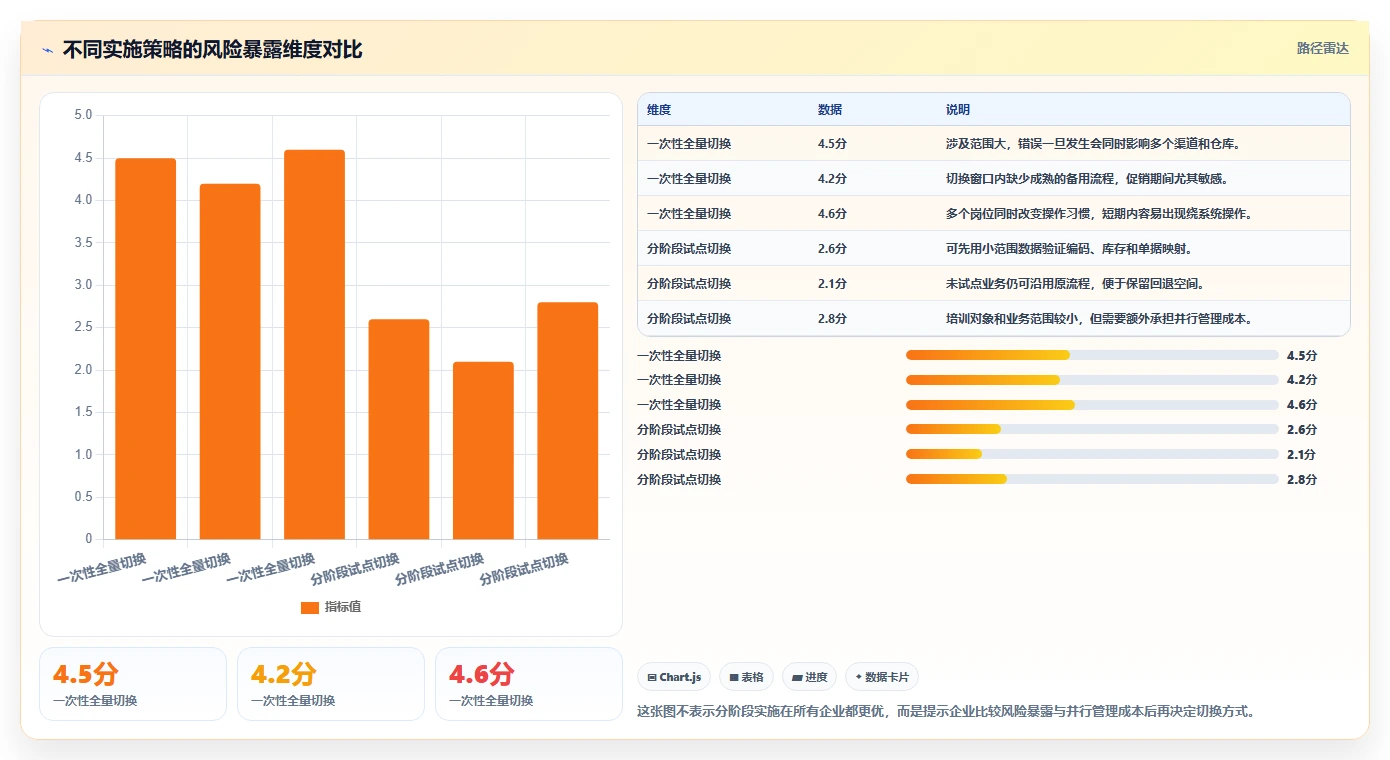Click the 4.6分 cell in the table
Viewport: 1390px width, 760px height.
click(x=832, y=214)
